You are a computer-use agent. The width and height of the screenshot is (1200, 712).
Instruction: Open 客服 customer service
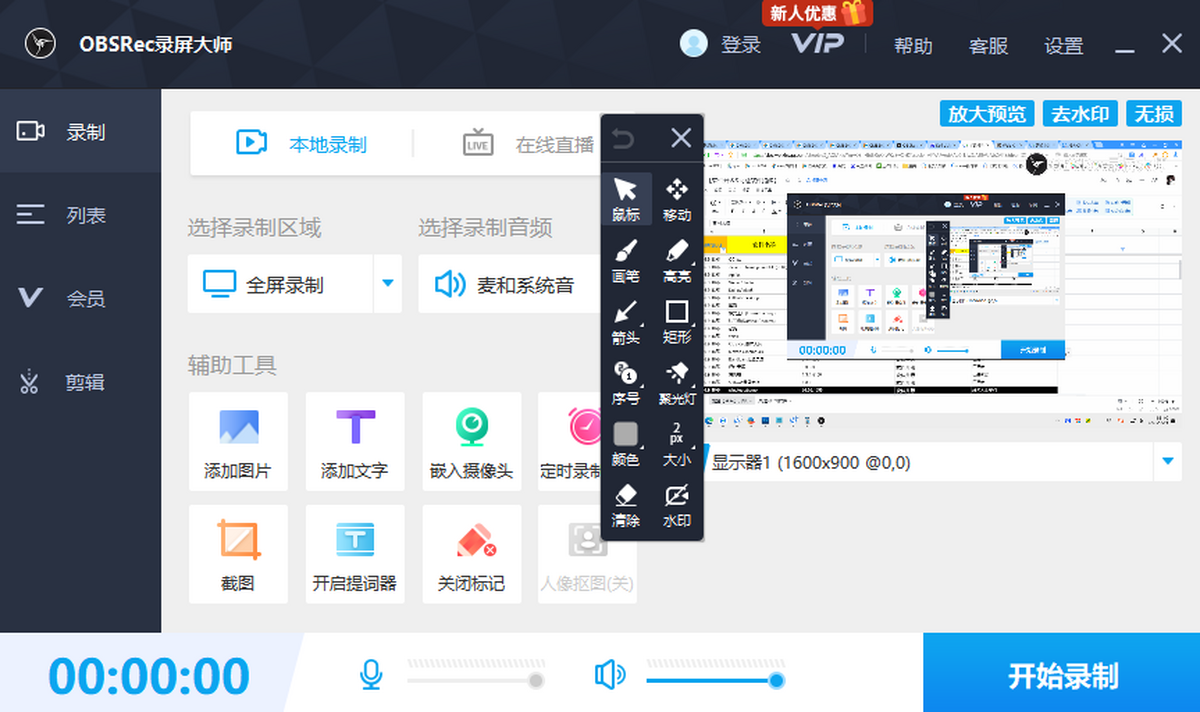click(988, 46)
